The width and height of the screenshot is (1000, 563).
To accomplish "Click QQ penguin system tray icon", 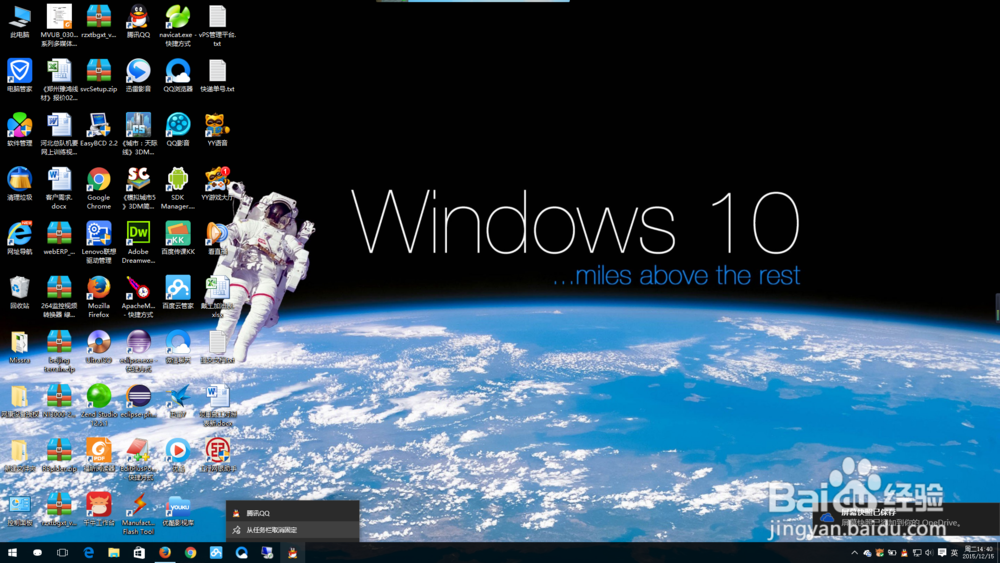I will 904,553.
